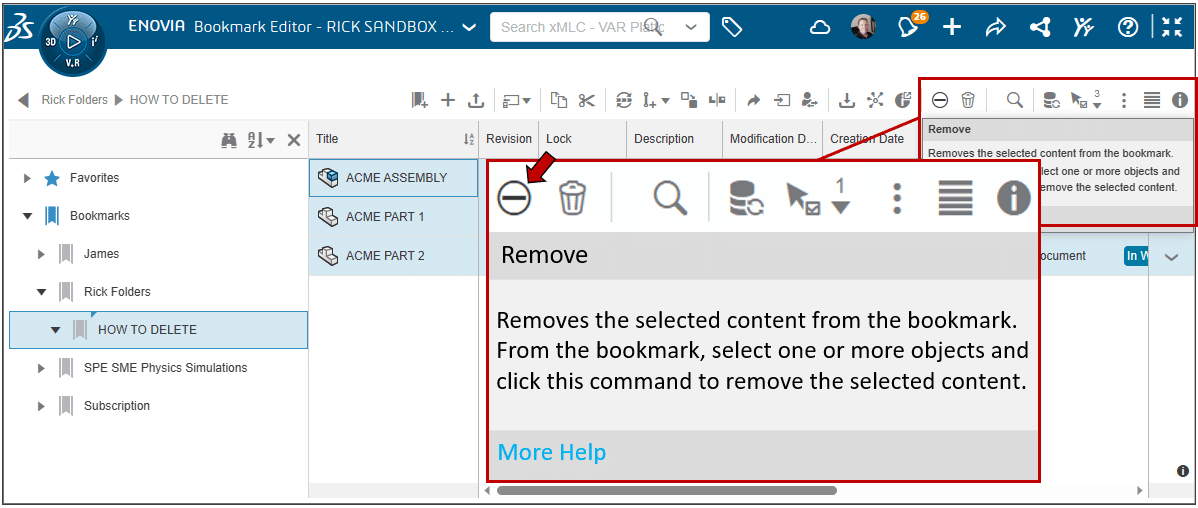Sort by the Title column header
Viewport: 1198px width, 508px height.
click(x=394, y=139)
